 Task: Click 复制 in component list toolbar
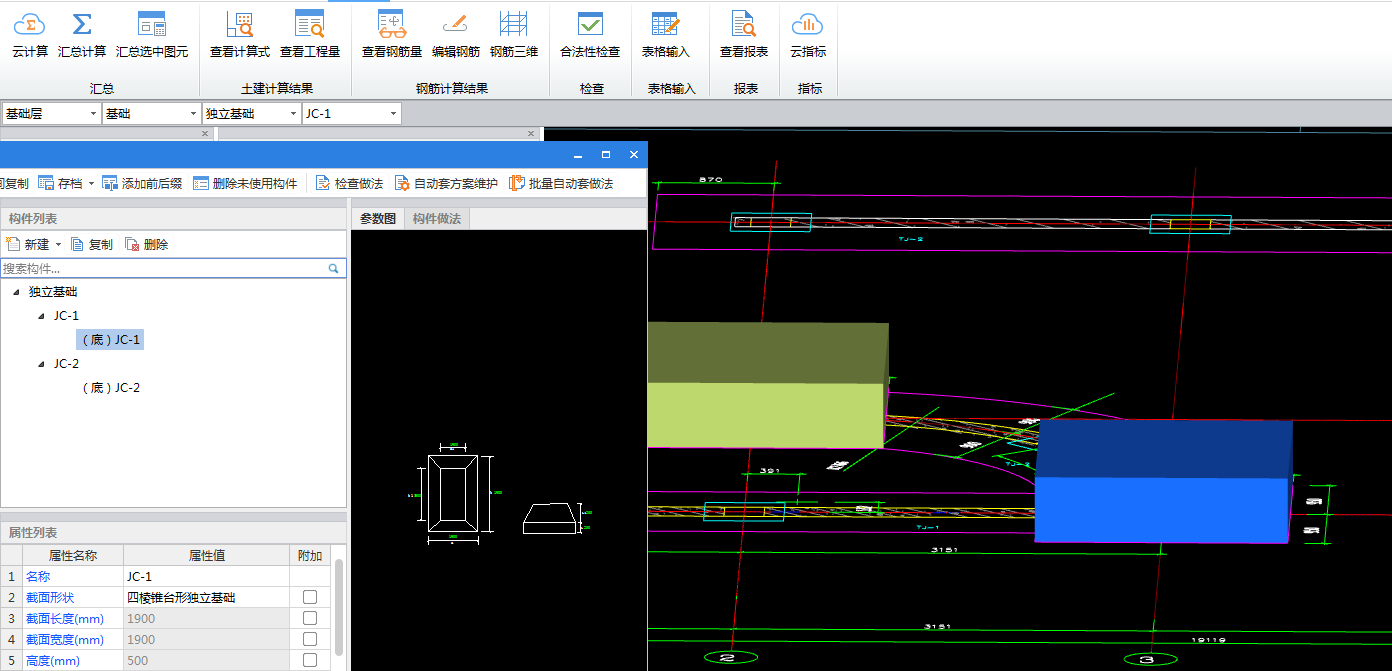[x=91, y=244]
